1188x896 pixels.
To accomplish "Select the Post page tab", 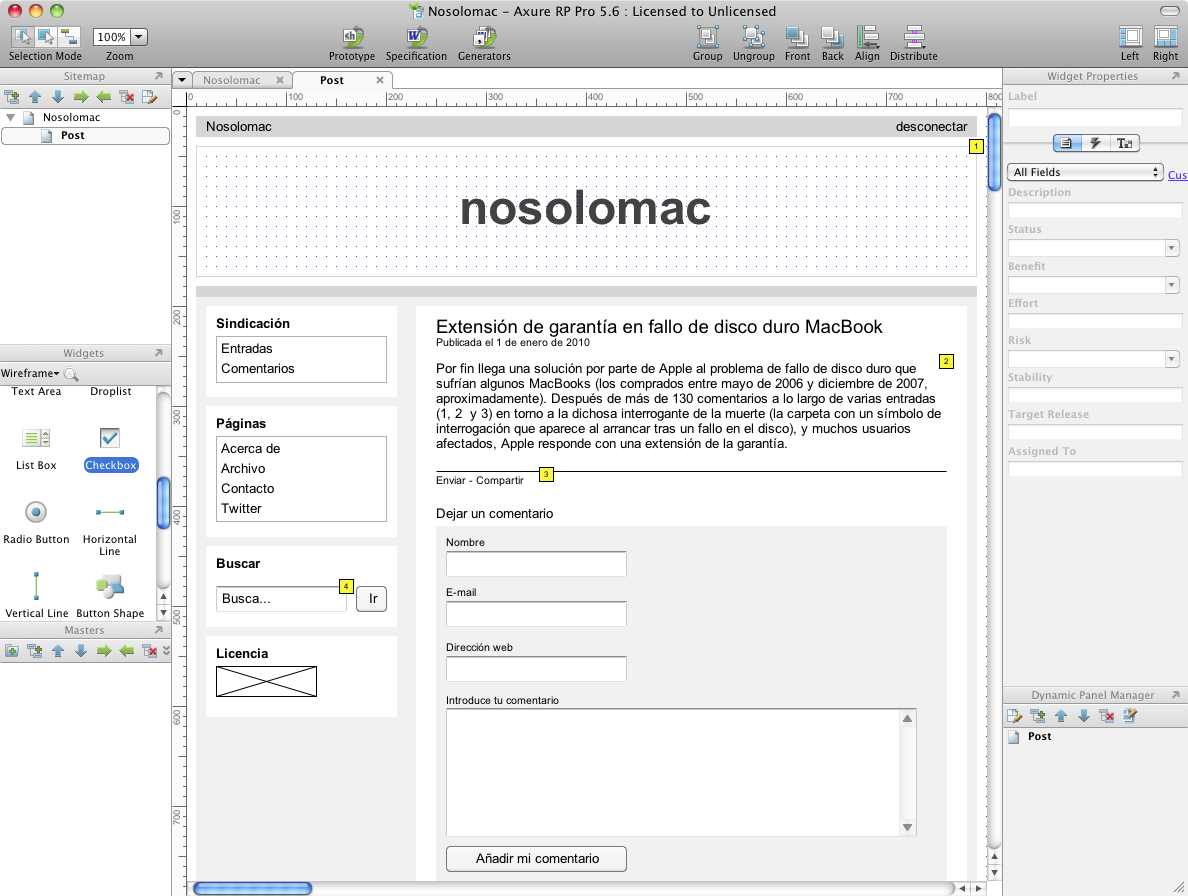I will click(x=332, y=80).
